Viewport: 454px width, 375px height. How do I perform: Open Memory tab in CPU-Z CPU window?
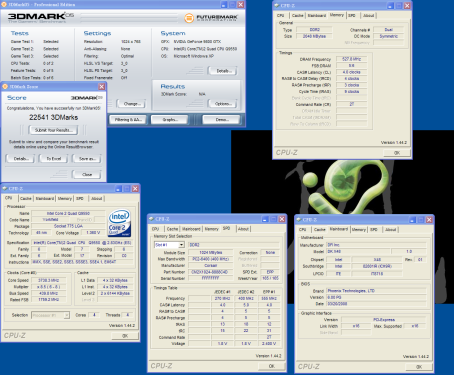coord(65,198)
